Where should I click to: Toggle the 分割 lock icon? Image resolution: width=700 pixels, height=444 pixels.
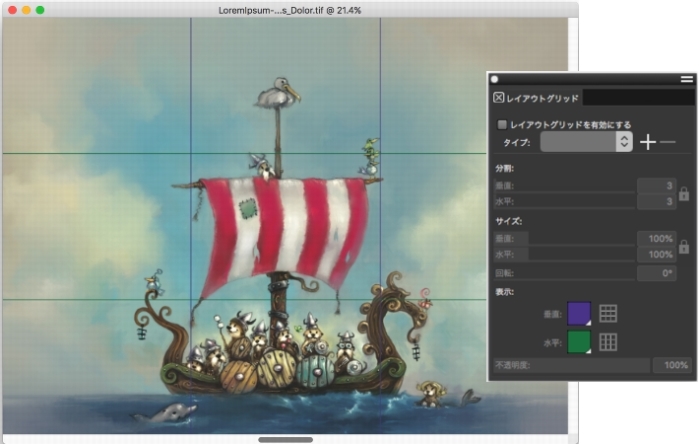point(684,193)
